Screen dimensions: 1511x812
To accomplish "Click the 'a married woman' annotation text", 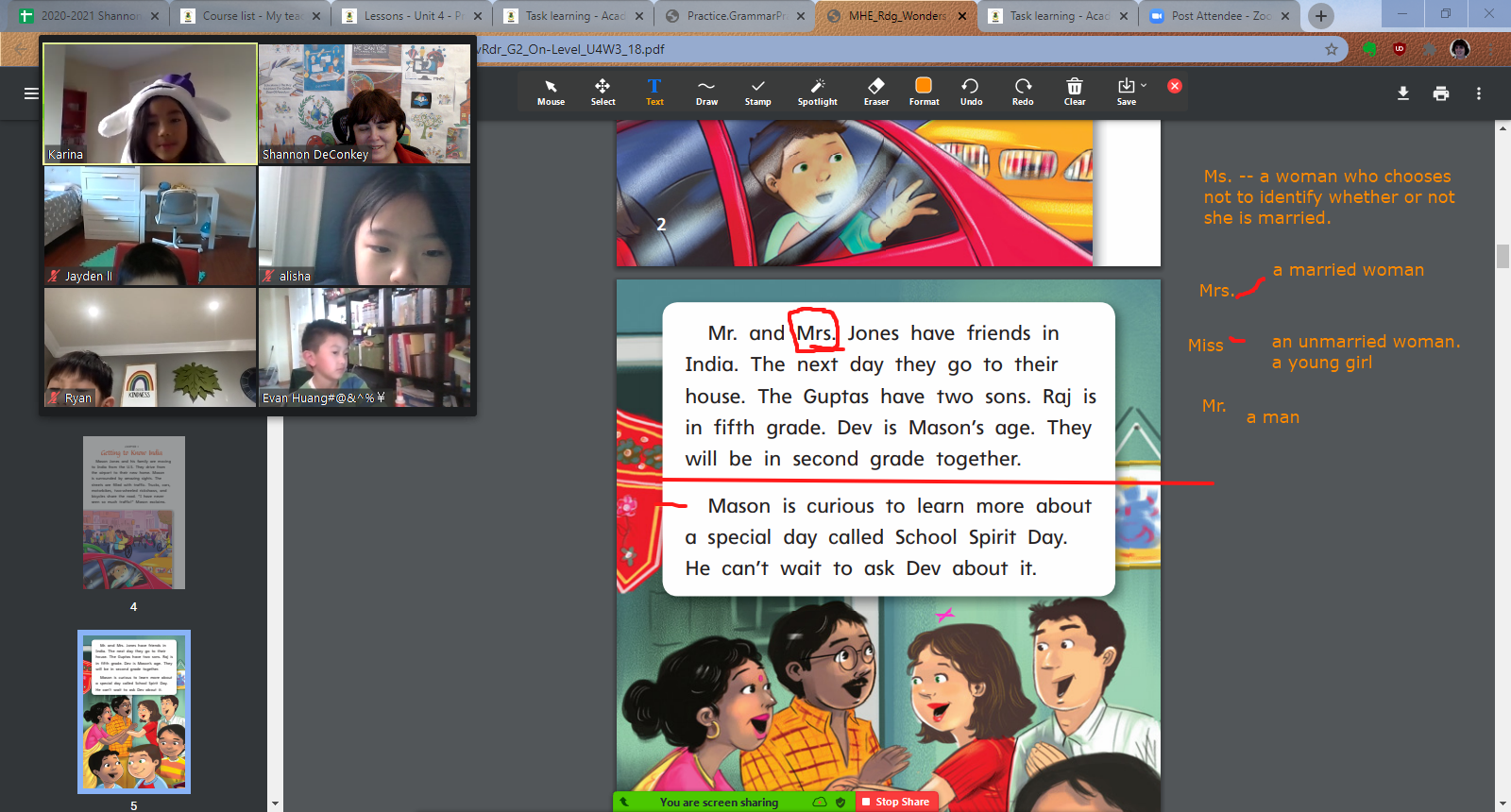I will point(1349,270).
